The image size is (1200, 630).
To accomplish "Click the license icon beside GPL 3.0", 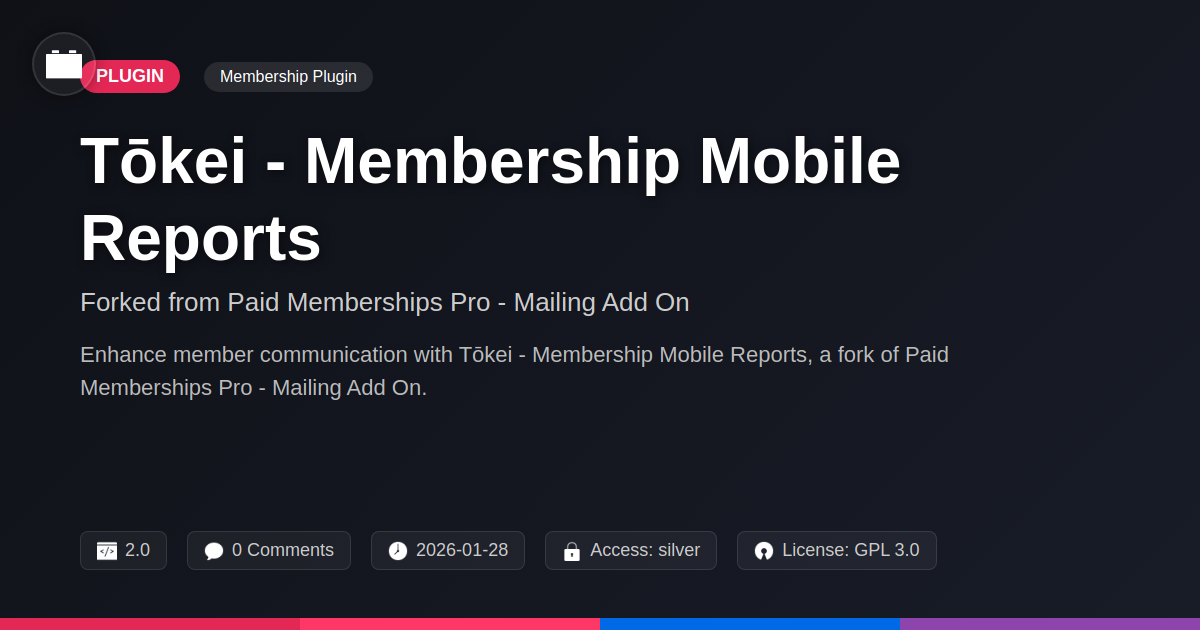I will (x=764, y=551).
